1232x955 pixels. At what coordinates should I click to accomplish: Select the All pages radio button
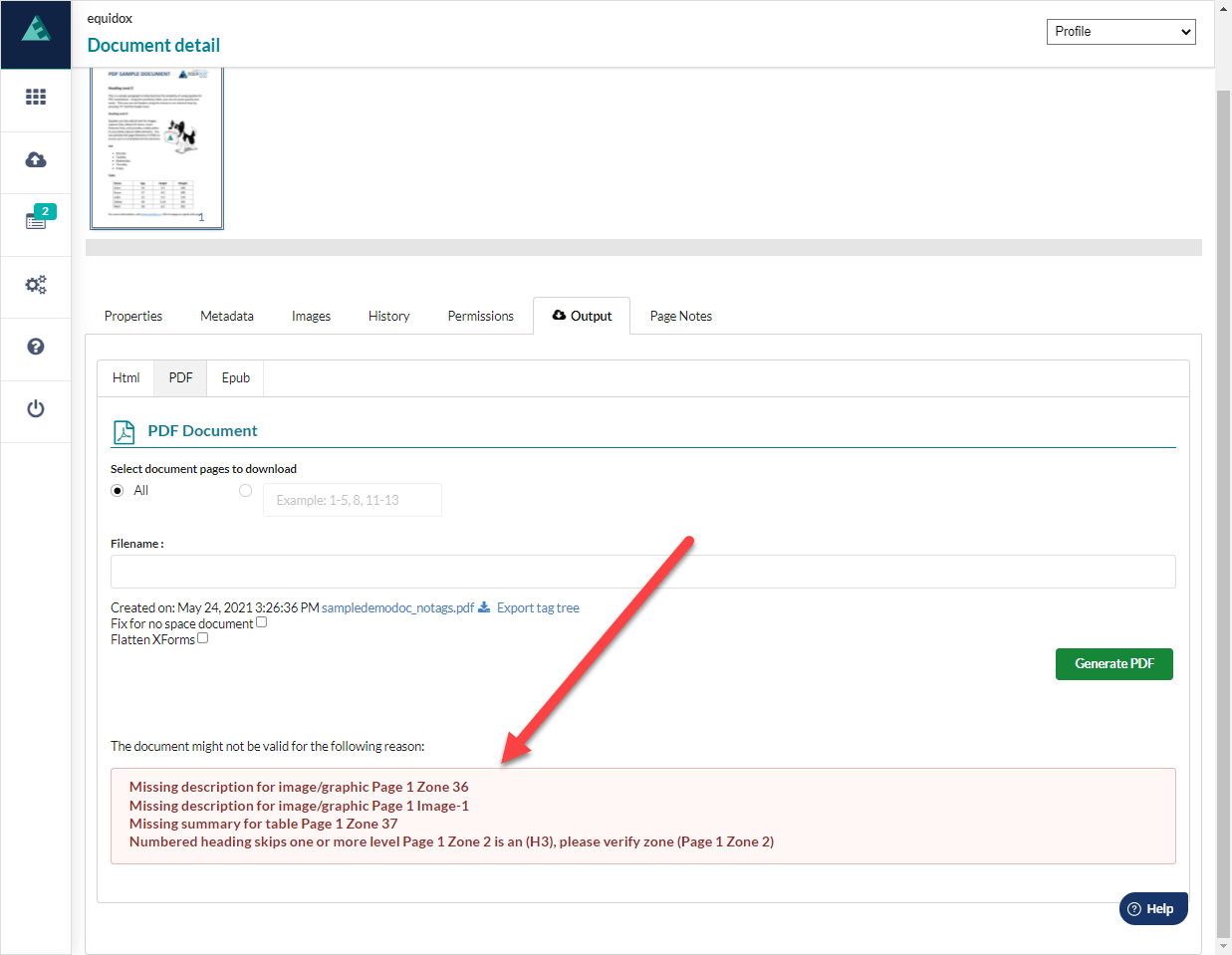click(117, 490)
